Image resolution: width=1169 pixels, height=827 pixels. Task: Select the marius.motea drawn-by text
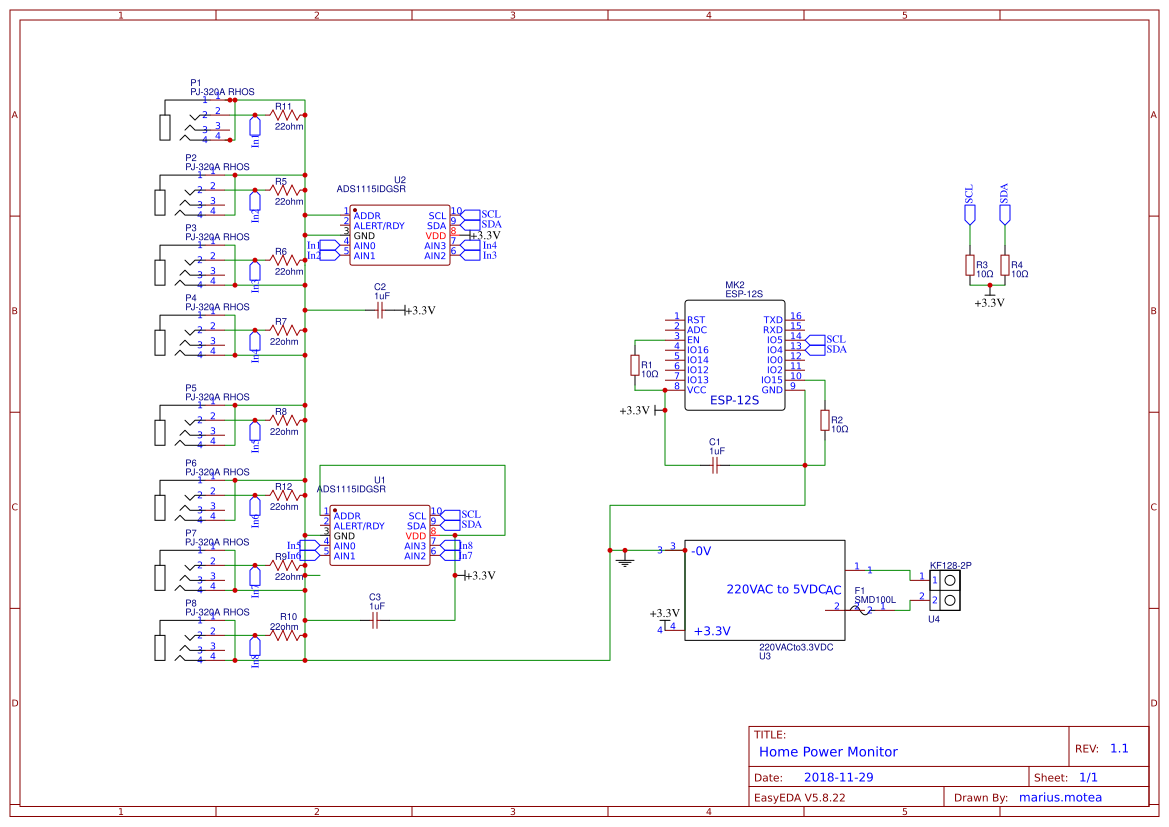coord(1060,797)
